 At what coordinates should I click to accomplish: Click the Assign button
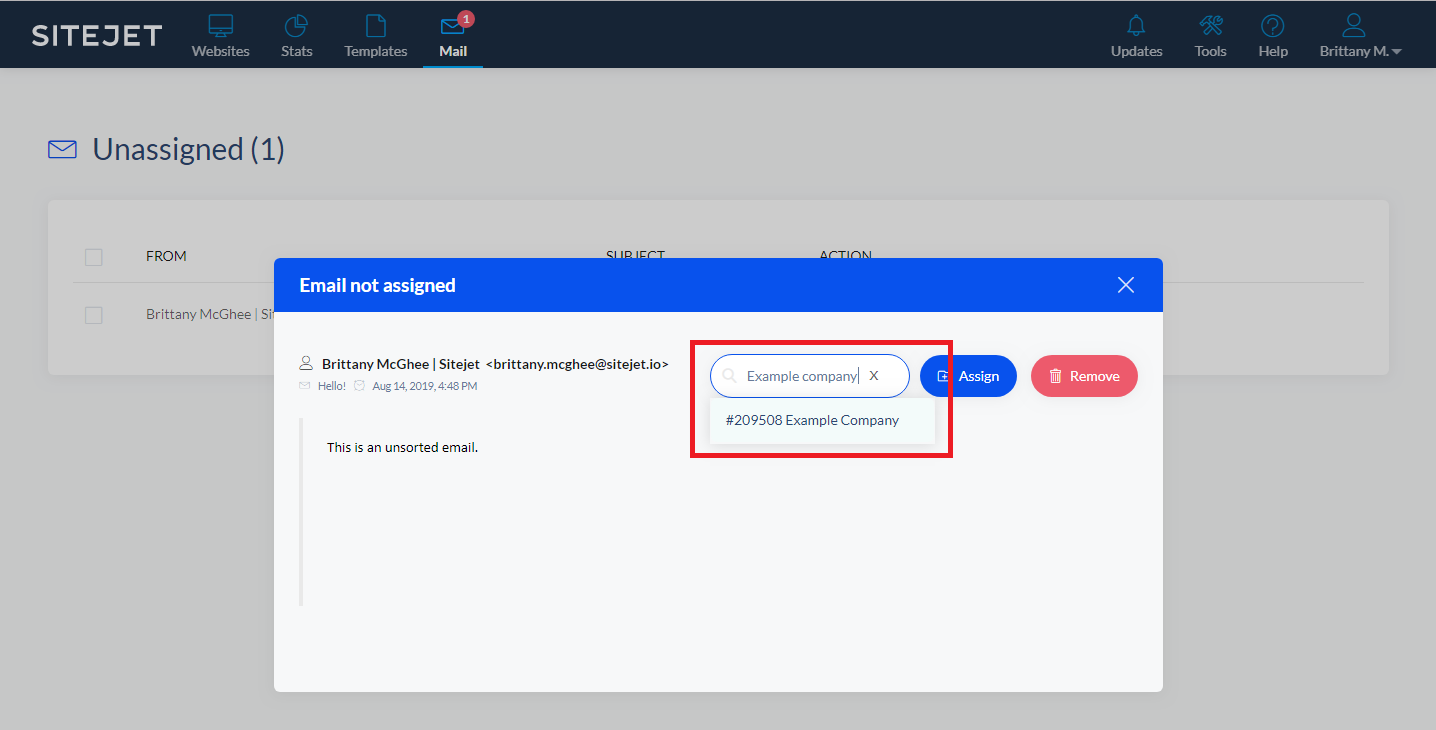(x=968, y=376)
